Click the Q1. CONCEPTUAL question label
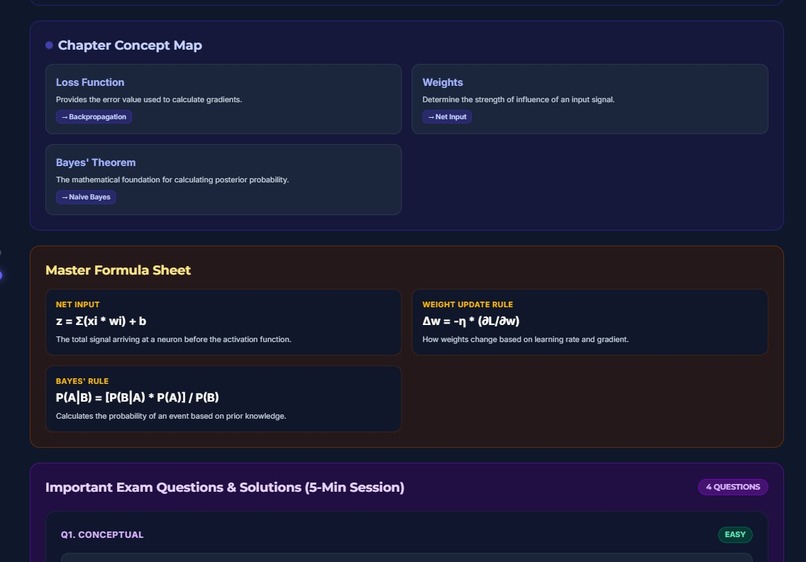Screen dimensions: 806x562 point(102,535)
